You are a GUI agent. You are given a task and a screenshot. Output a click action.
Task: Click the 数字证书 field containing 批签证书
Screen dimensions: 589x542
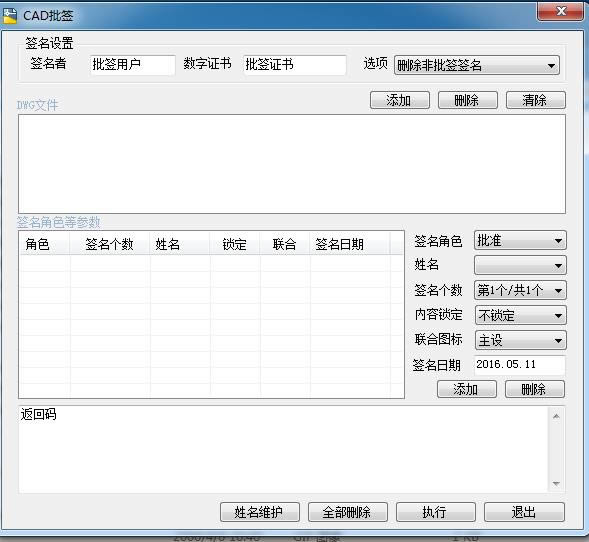[295, 65]
